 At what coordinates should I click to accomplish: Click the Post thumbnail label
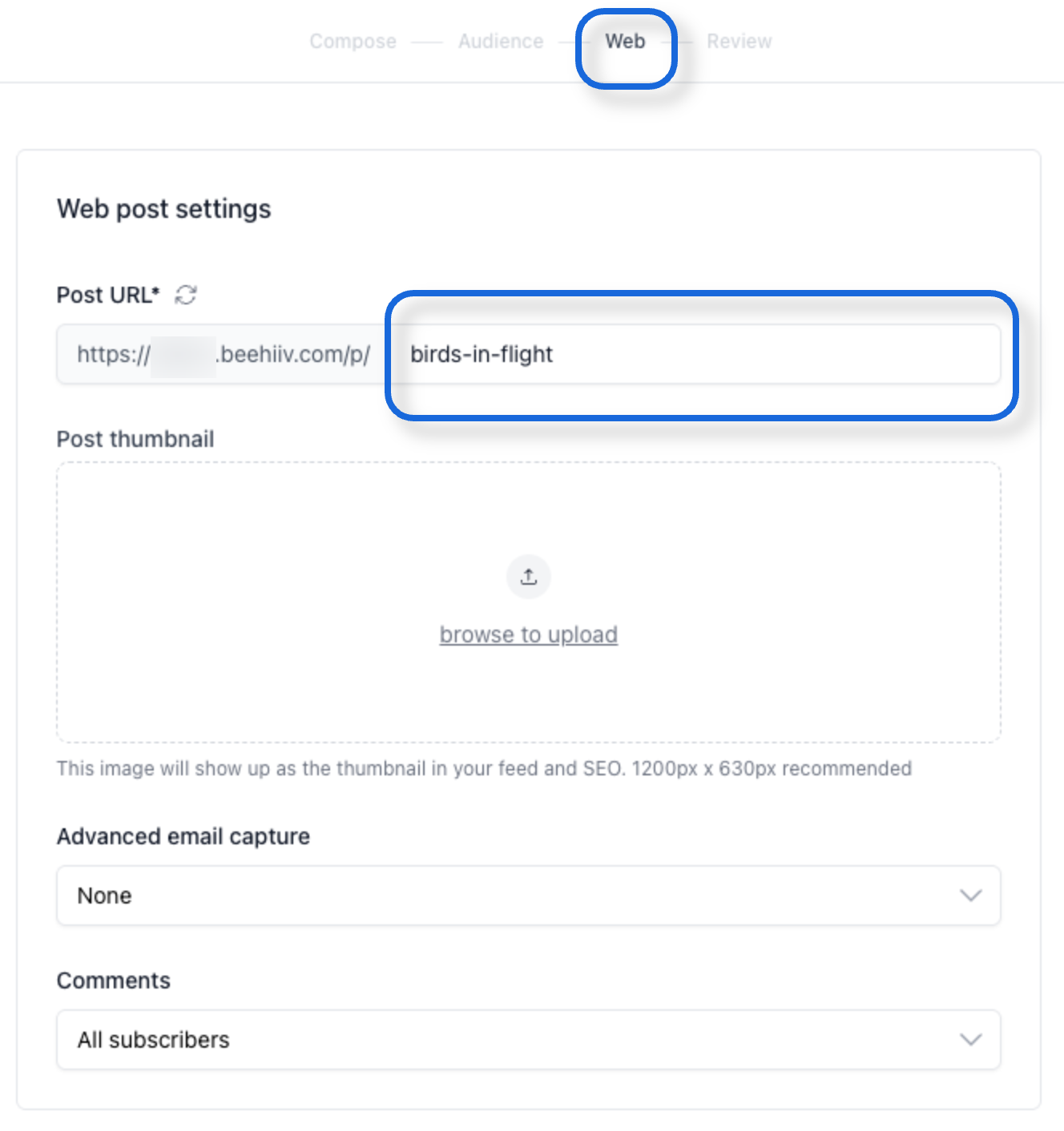tap(135, 439)
